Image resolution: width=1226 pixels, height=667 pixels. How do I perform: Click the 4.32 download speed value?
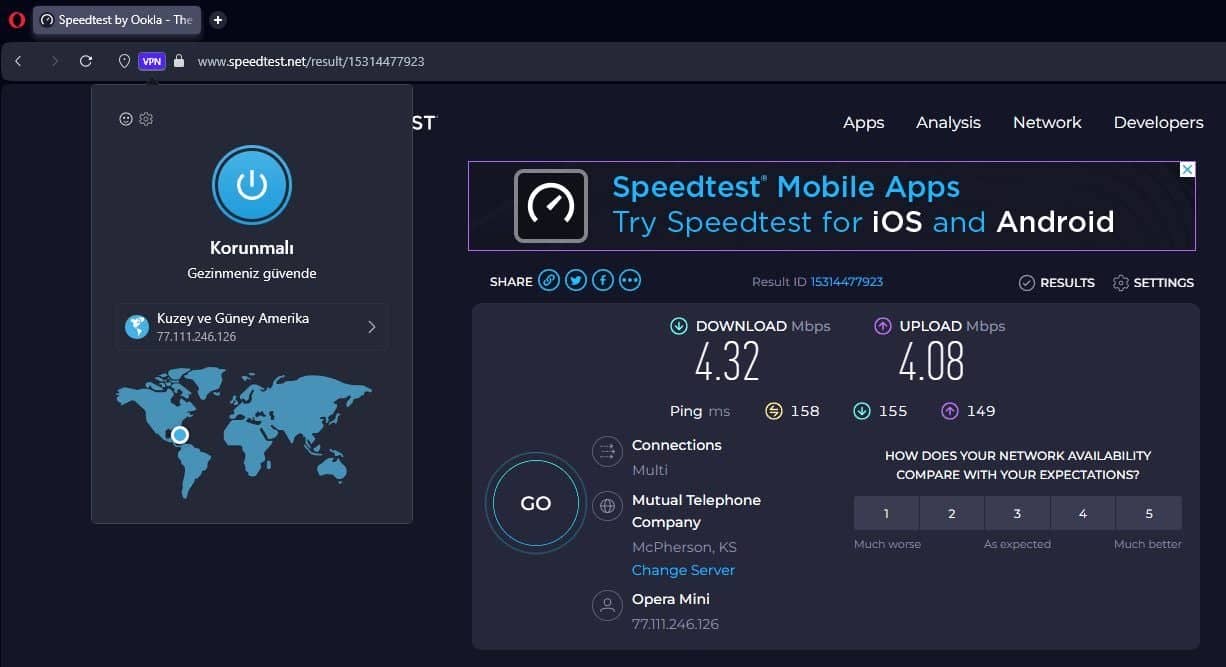click(727, 362)
